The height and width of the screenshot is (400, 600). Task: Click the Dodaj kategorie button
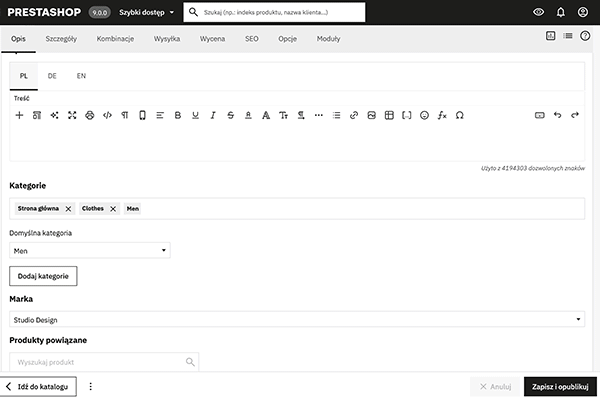[x=43, y=275]
